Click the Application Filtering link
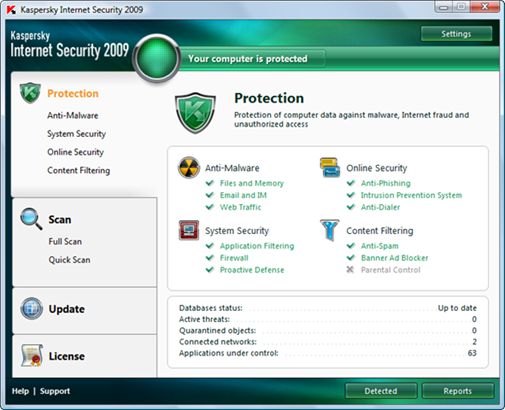The height and width of the screenshot is (410, 505). point(257,246)
